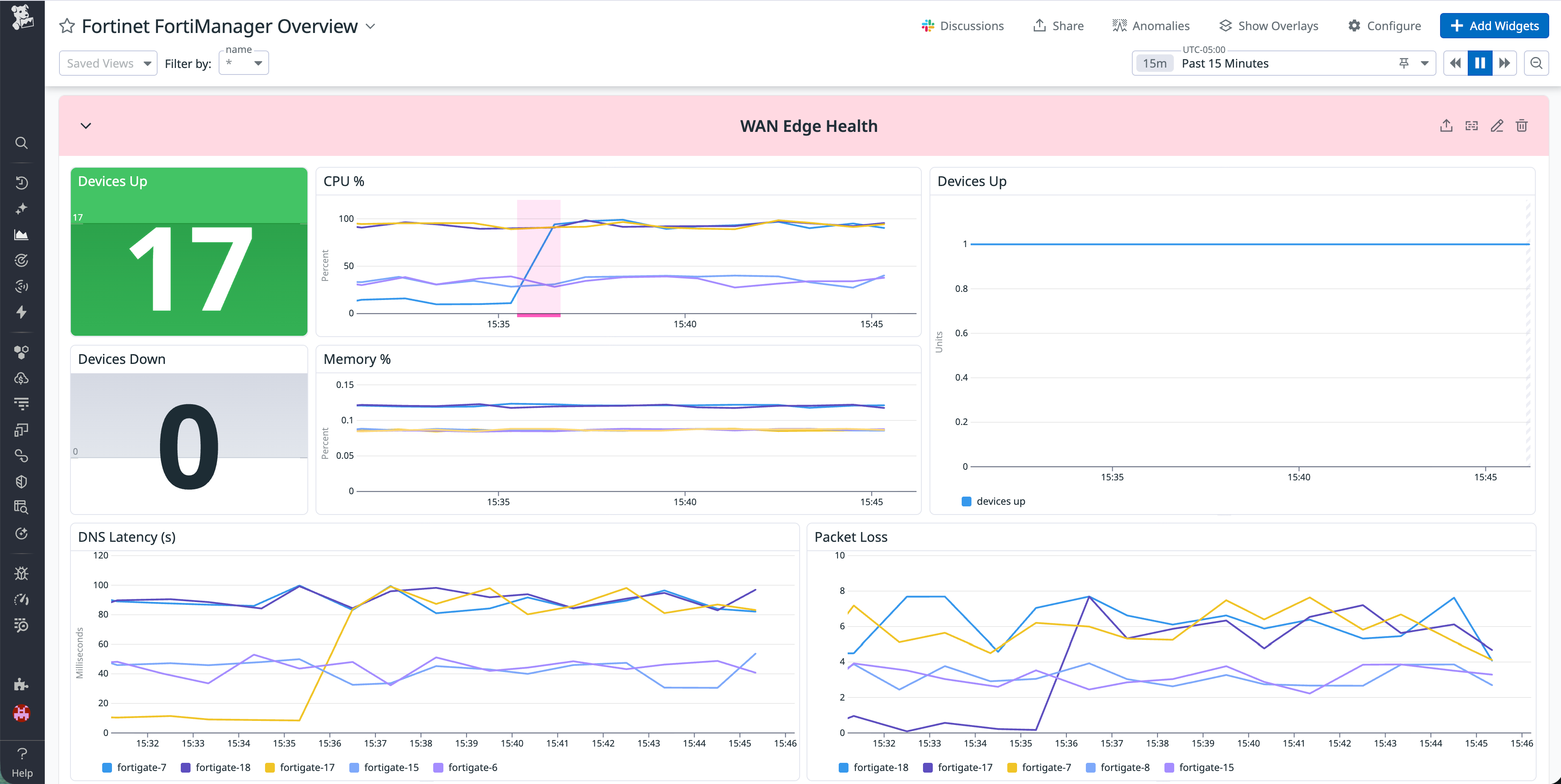
Task: Click the zoom-out magnifier near the time controls
Action: tap(1536, 62)
